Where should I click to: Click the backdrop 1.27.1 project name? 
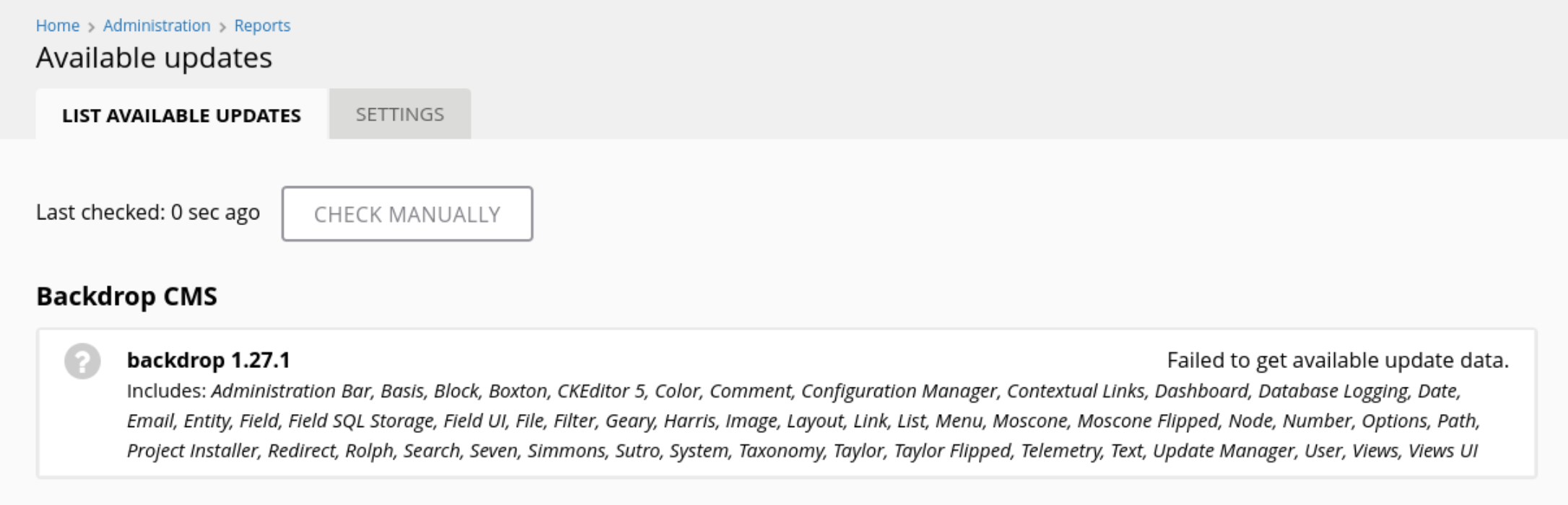click(209, 360)
